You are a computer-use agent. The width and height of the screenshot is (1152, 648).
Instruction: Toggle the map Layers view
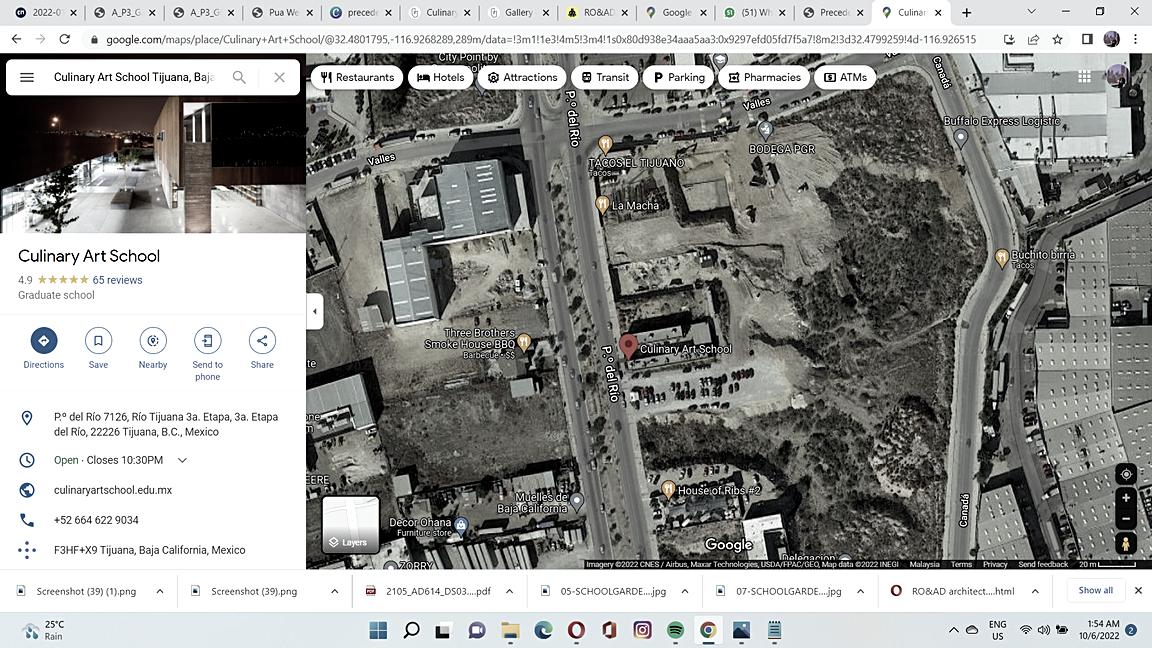[x=350, y=525]
